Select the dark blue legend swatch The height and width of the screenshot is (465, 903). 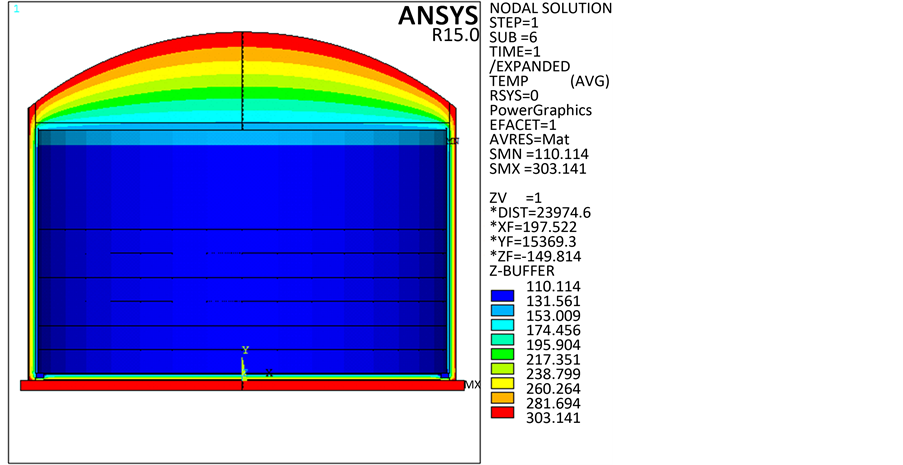[503, 294]
